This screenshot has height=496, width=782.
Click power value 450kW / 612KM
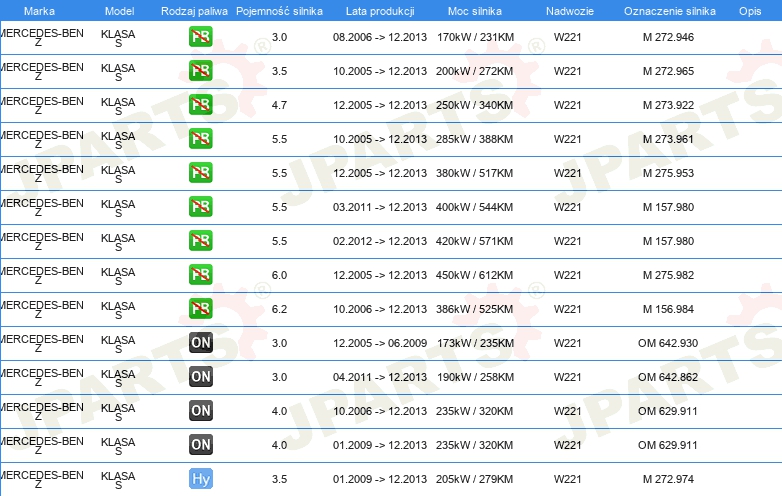pyautogui.click(x=474, y=275)
